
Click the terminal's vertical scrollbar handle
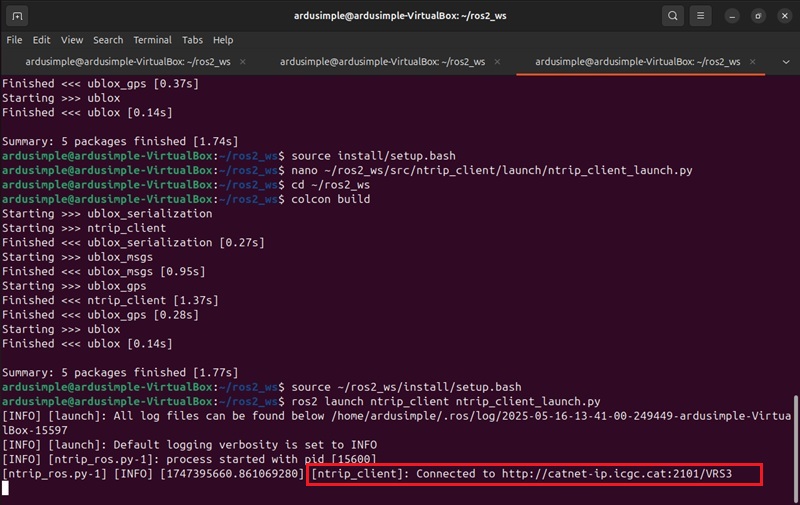pos(795,440)
